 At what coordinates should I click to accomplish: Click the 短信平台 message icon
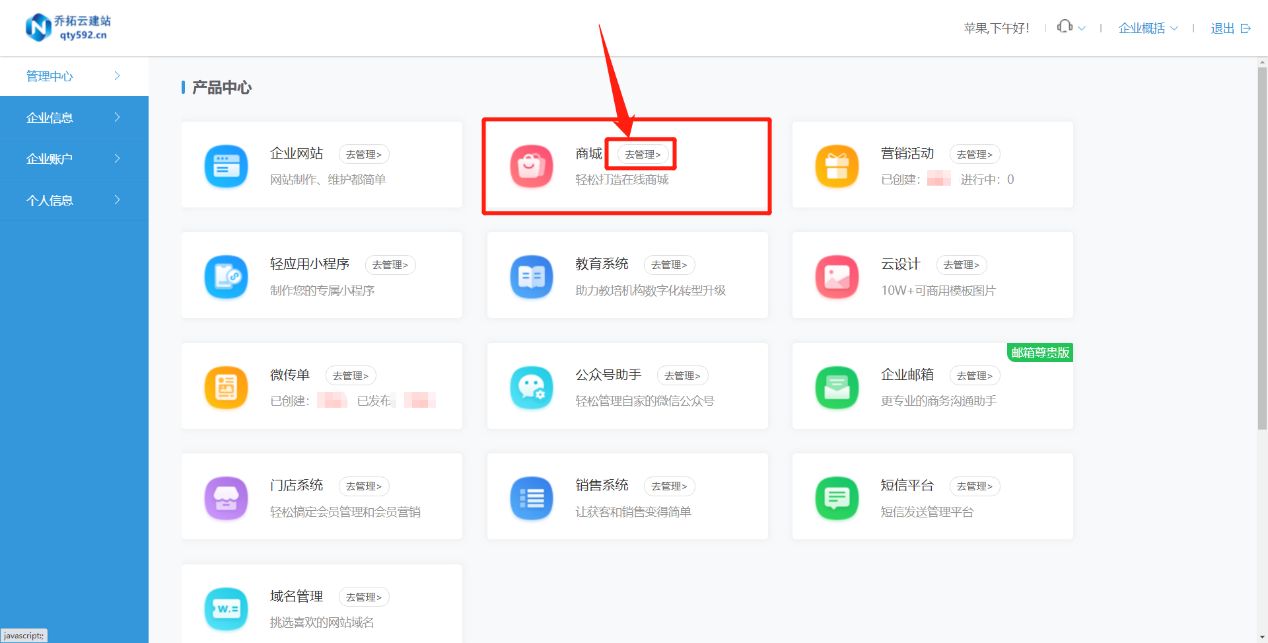(836, 496)
